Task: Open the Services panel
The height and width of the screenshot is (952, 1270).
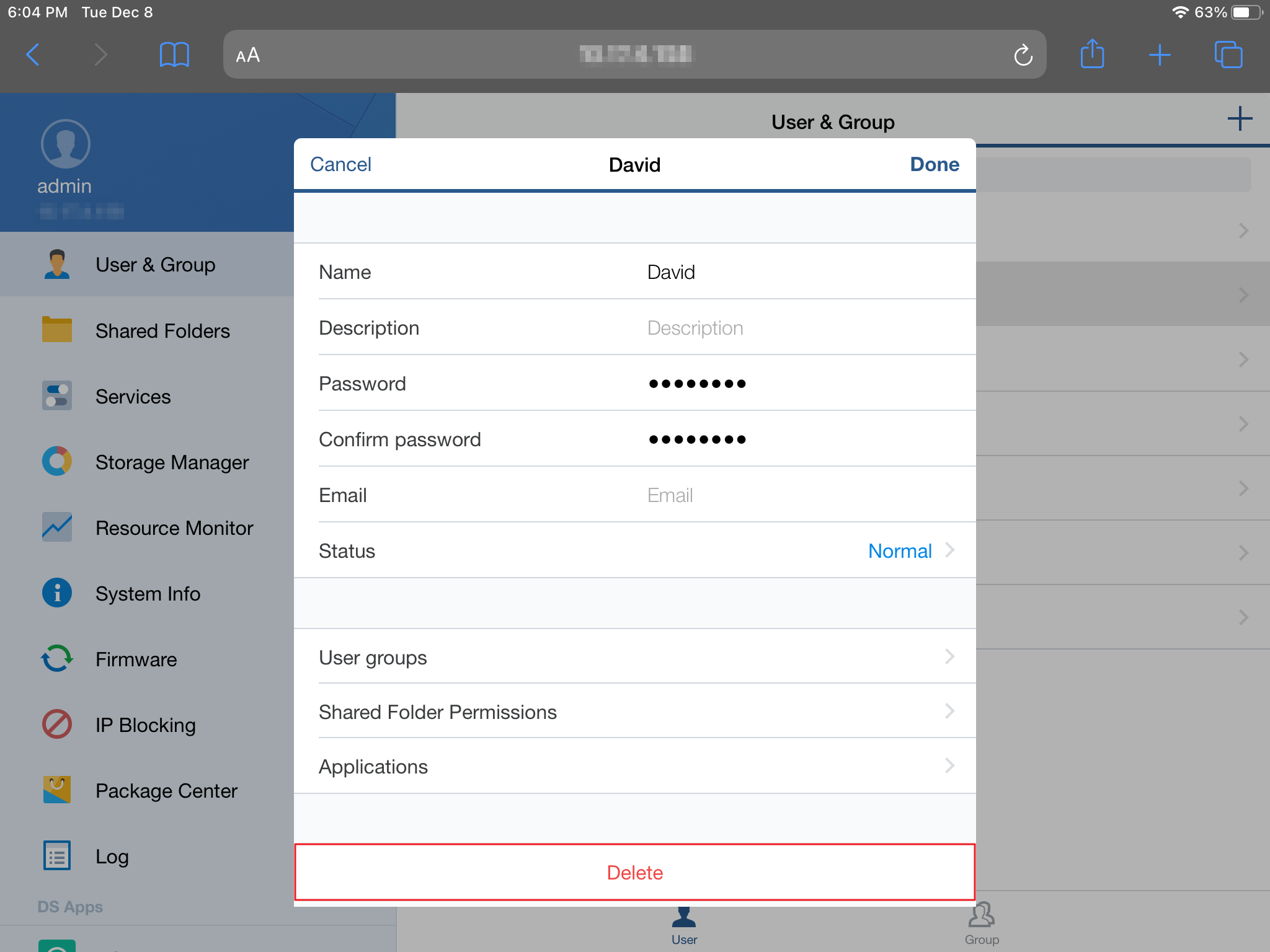Action: pos(133,396)
